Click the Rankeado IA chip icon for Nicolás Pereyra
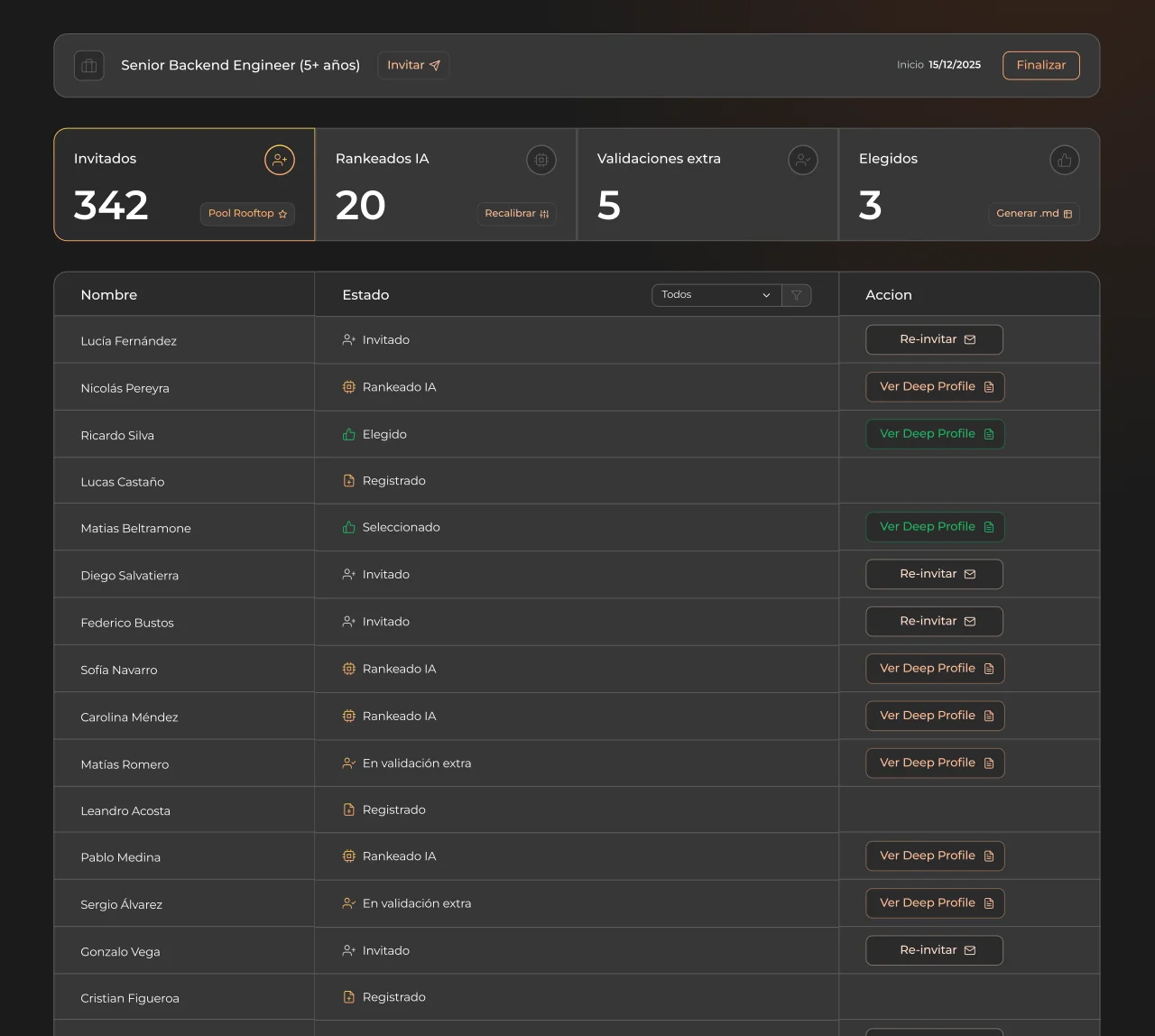The image size is (1155, 1036). [349, 387]
